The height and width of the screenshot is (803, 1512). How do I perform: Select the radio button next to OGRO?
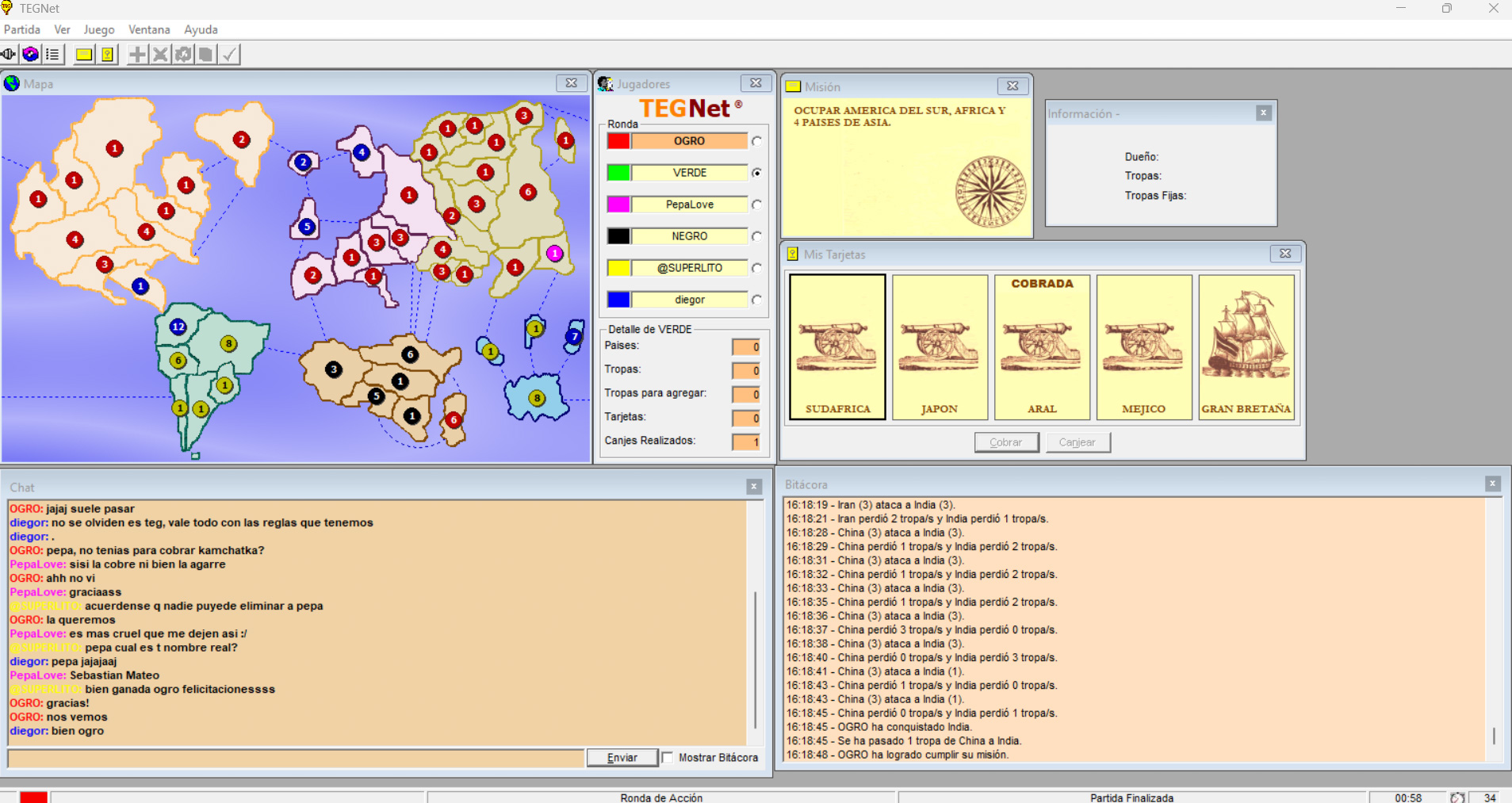[x=757, y=141]
